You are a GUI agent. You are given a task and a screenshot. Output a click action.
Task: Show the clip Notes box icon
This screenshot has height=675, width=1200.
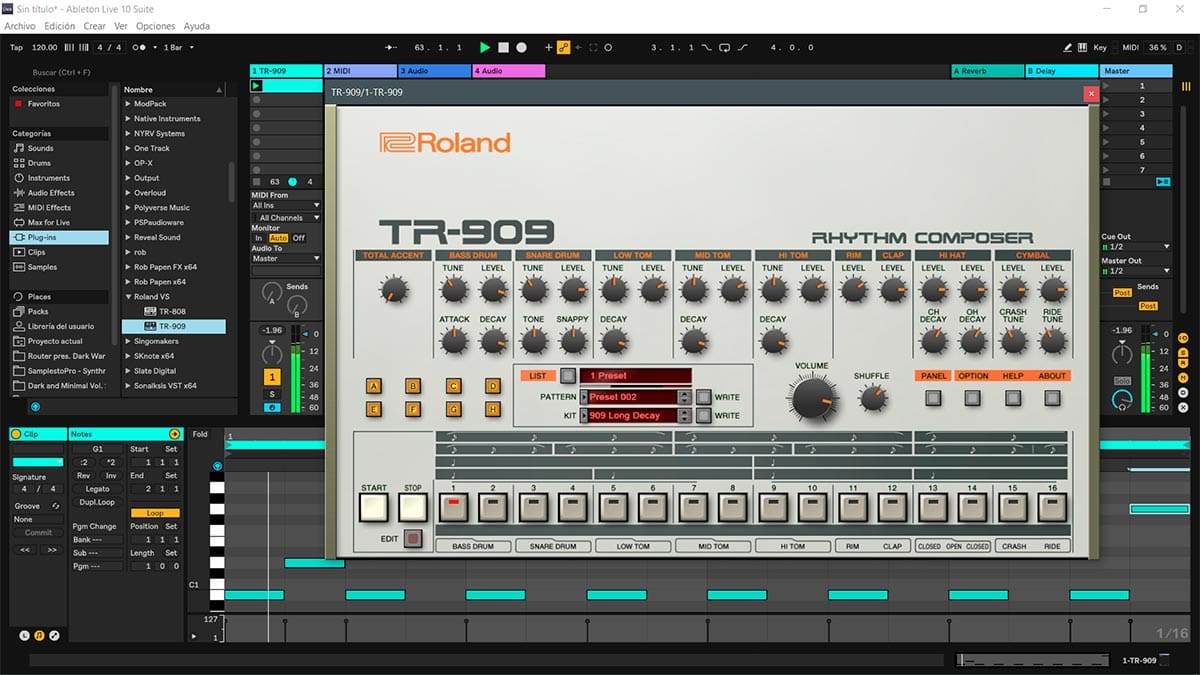click(x=40, y=635)
